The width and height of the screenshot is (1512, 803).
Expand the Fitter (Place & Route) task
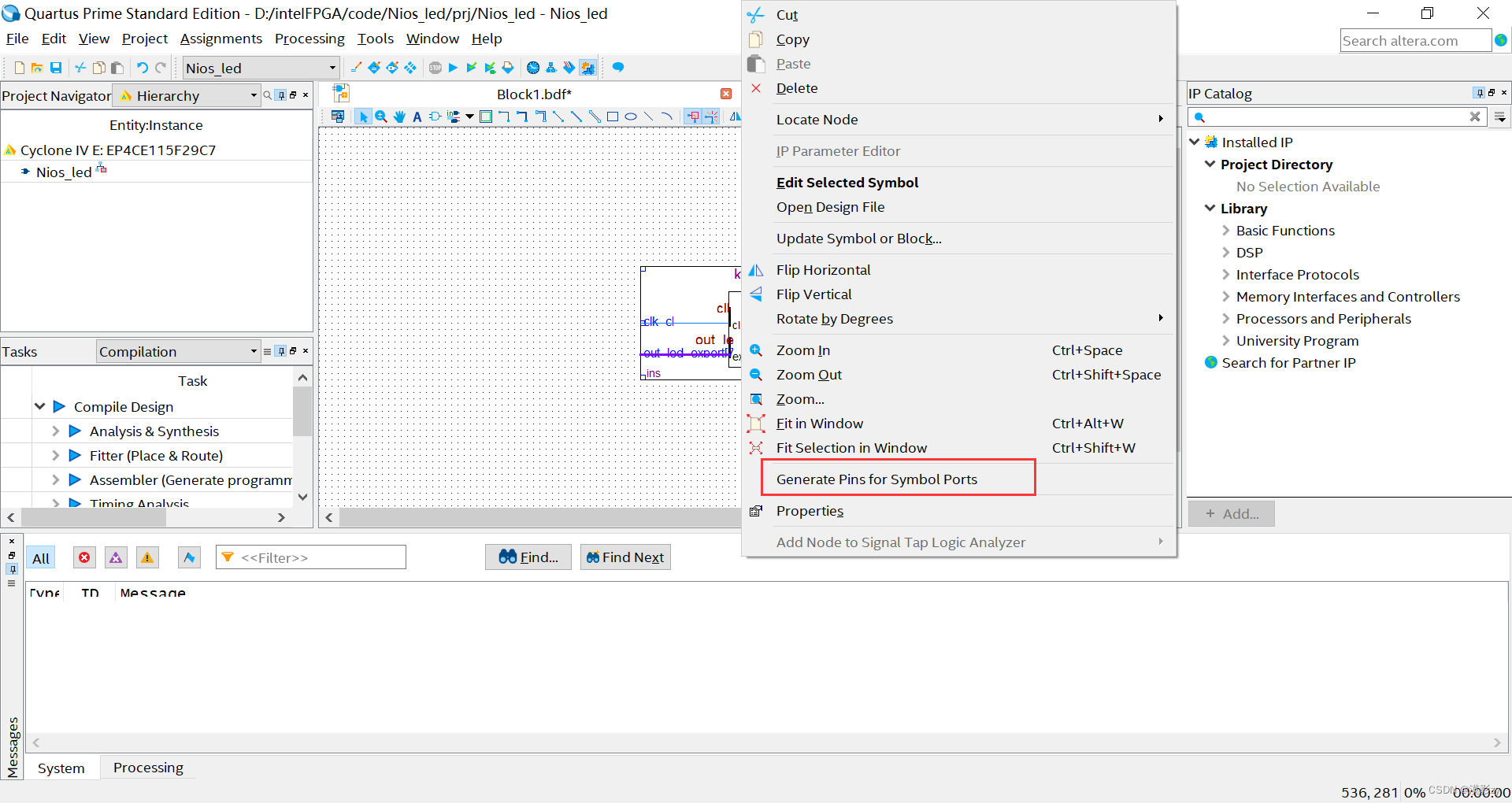point(55,455)
